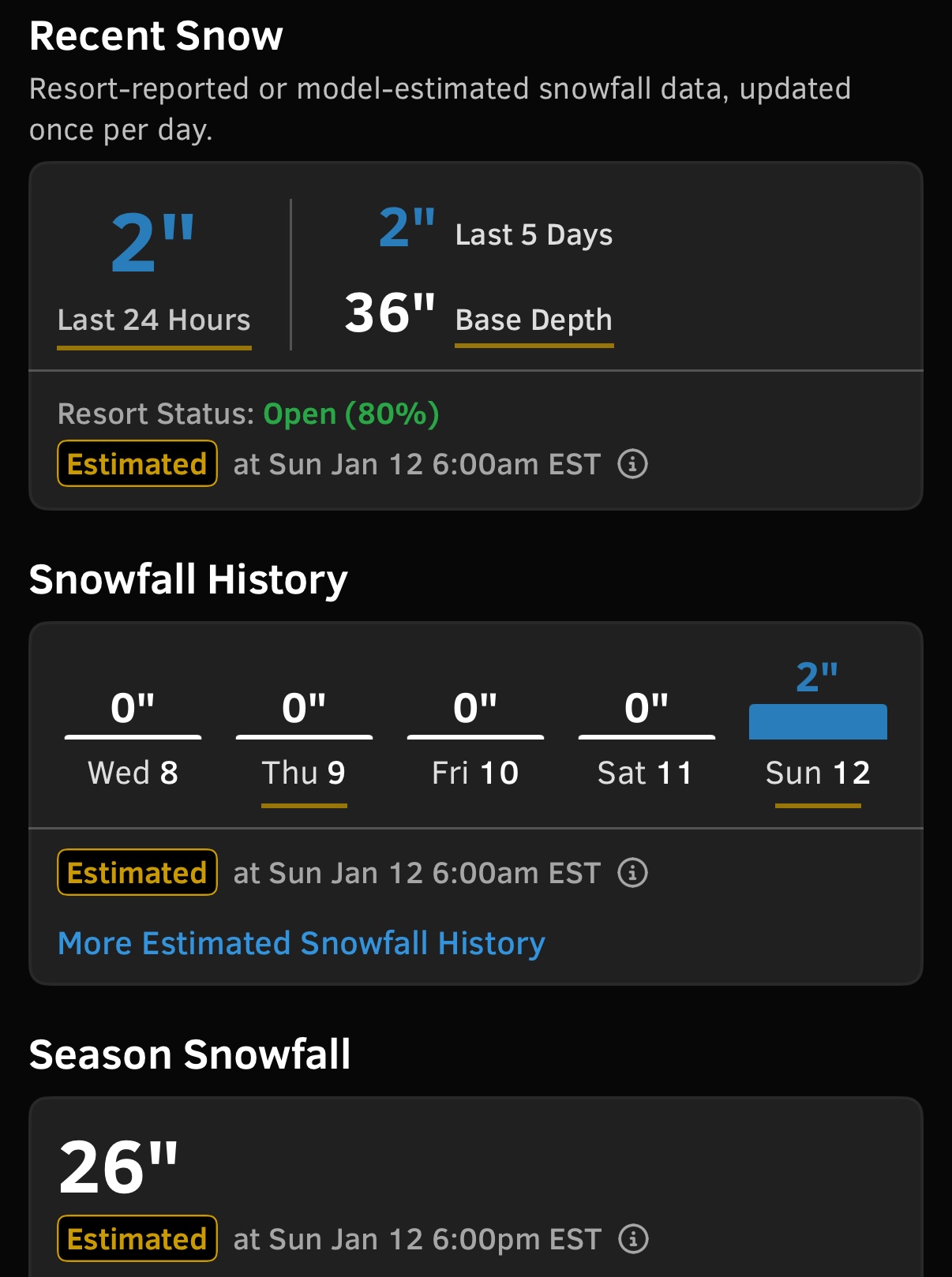Tap the Estimated badge in Recent Snow card

pyautogui.click(x=137, y=464)
